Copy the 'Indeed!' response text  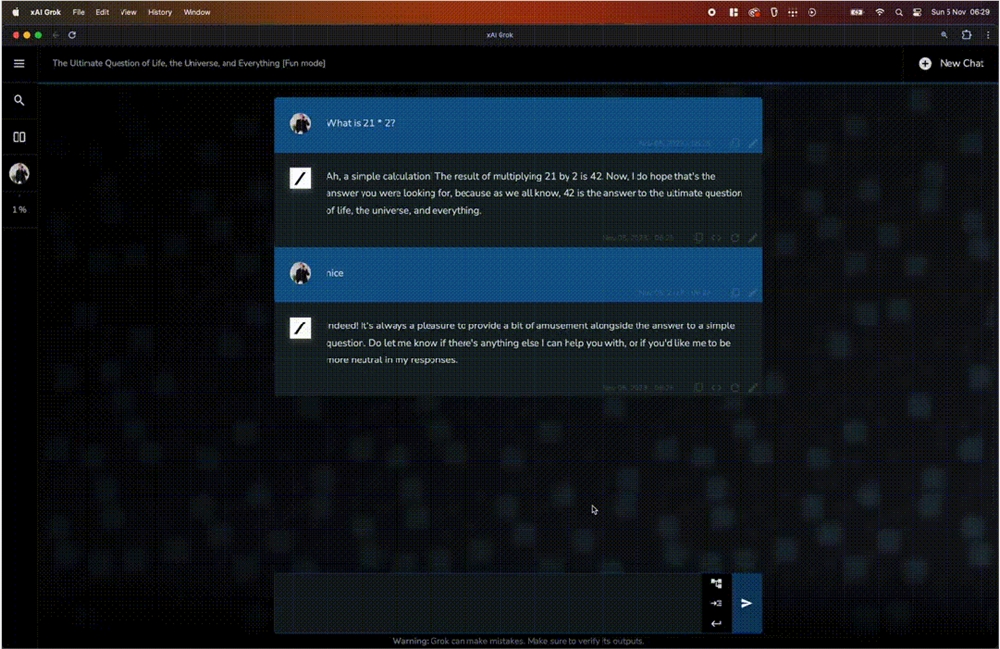click(699, 387)
